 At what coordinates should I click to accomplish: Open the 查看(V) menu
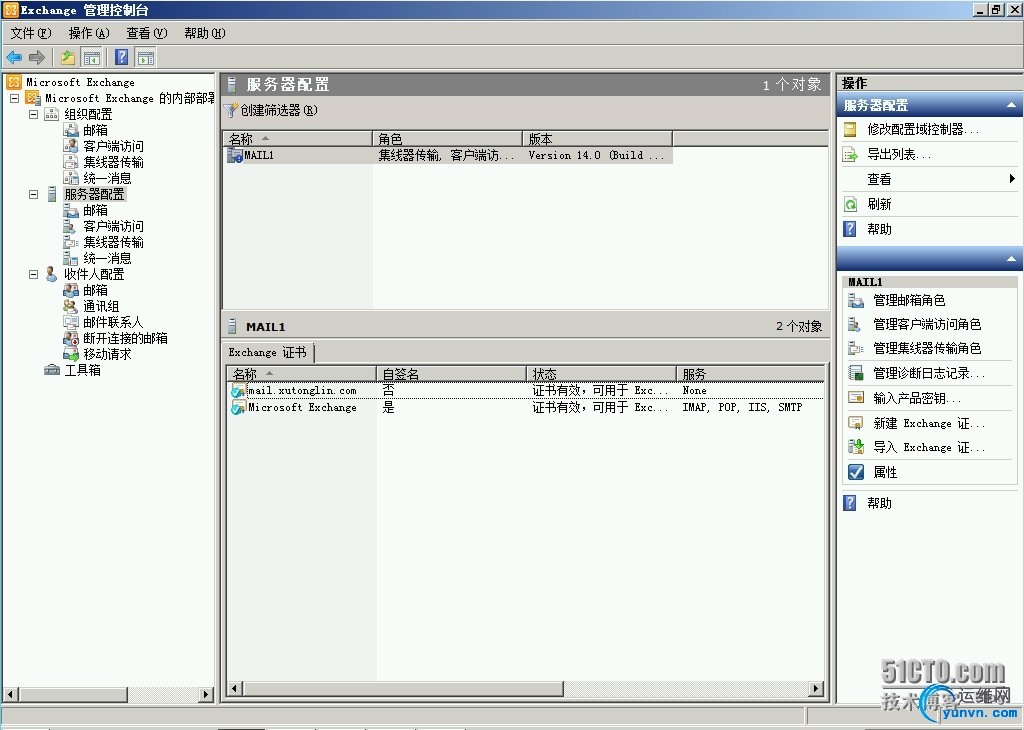click(146, 33)
